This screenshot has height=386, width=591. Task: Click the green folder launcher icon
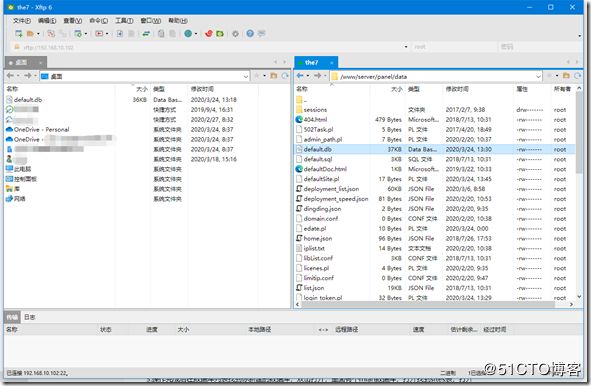[x=220, y=34]
